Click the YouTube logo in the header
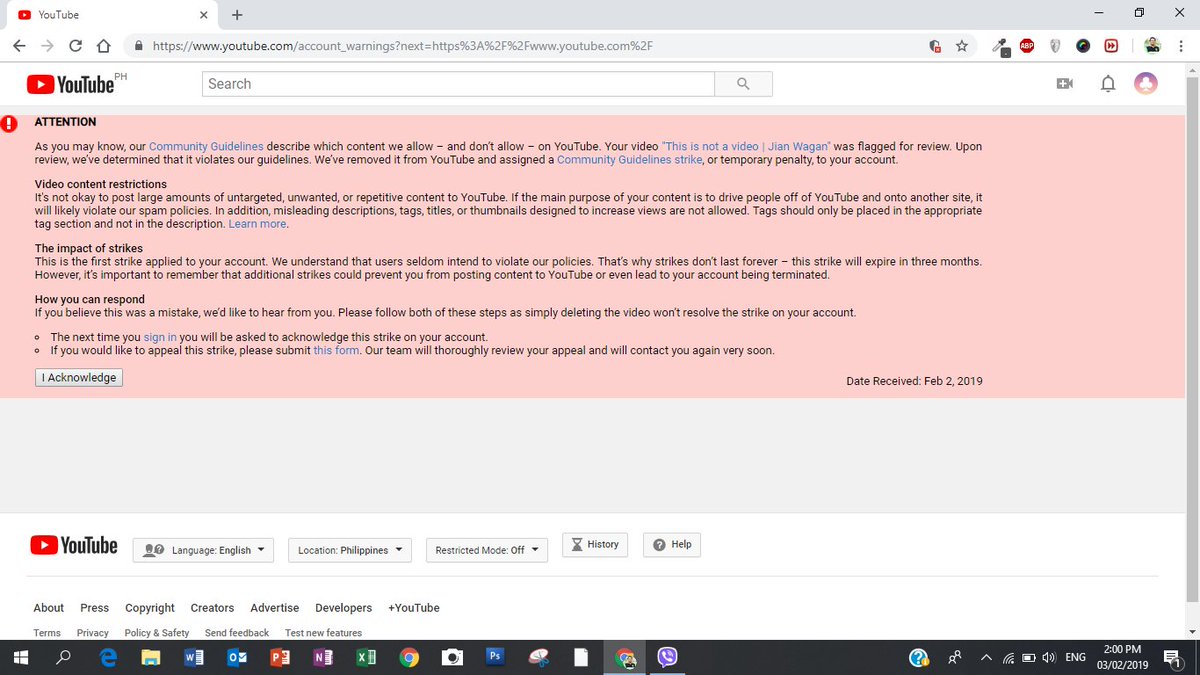1200x675 pixels. 70,84
